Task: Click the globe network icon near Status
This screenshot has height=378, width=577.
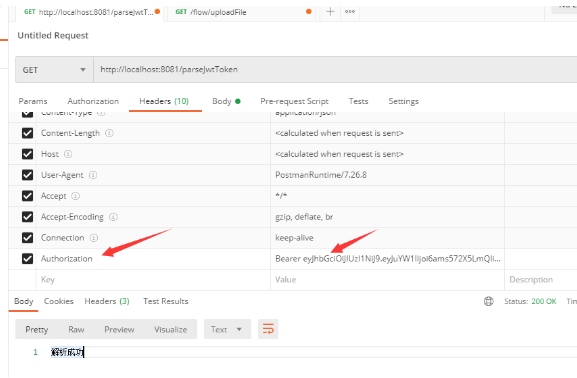Action: pos(488,301)
